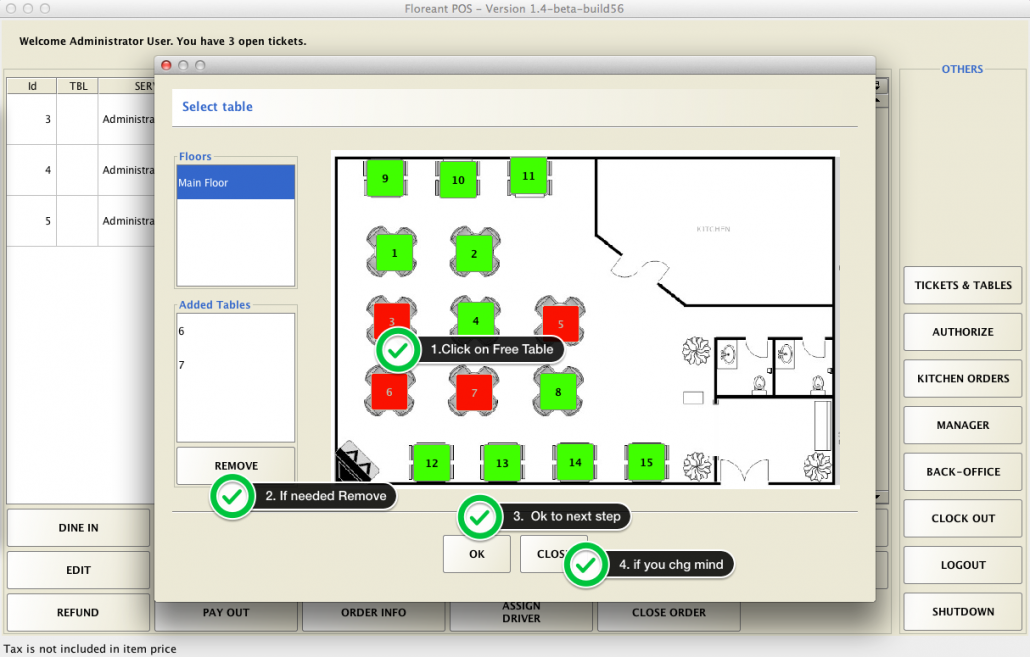1030x657 pixels.
Task: Select ticket row with Id 5
Action: (x=81, y=221)
